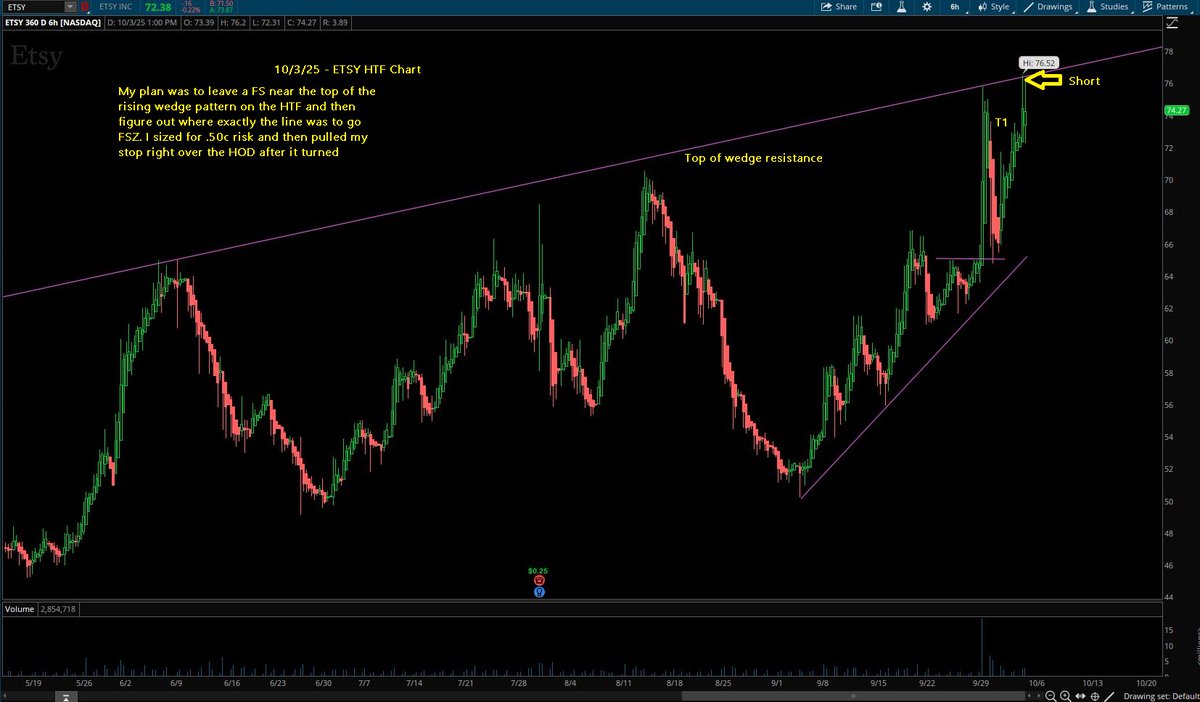
Task: Open the 6h timeframe selector
Action: click(955, 6)
